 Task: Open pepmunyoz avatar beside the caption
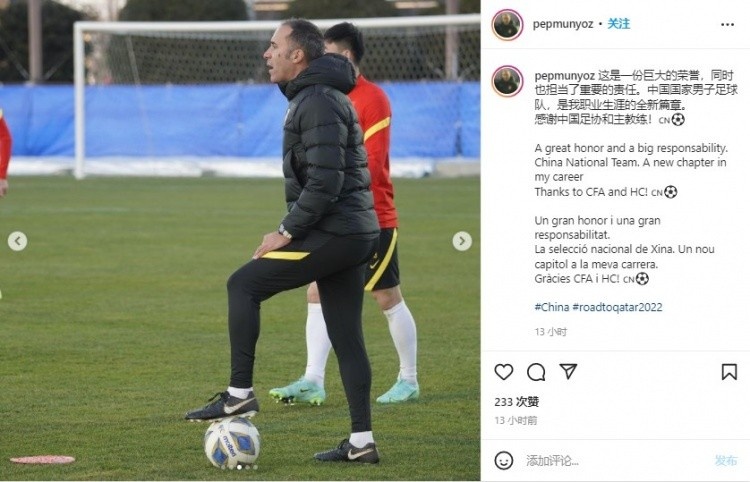click(x=507, y=81)
